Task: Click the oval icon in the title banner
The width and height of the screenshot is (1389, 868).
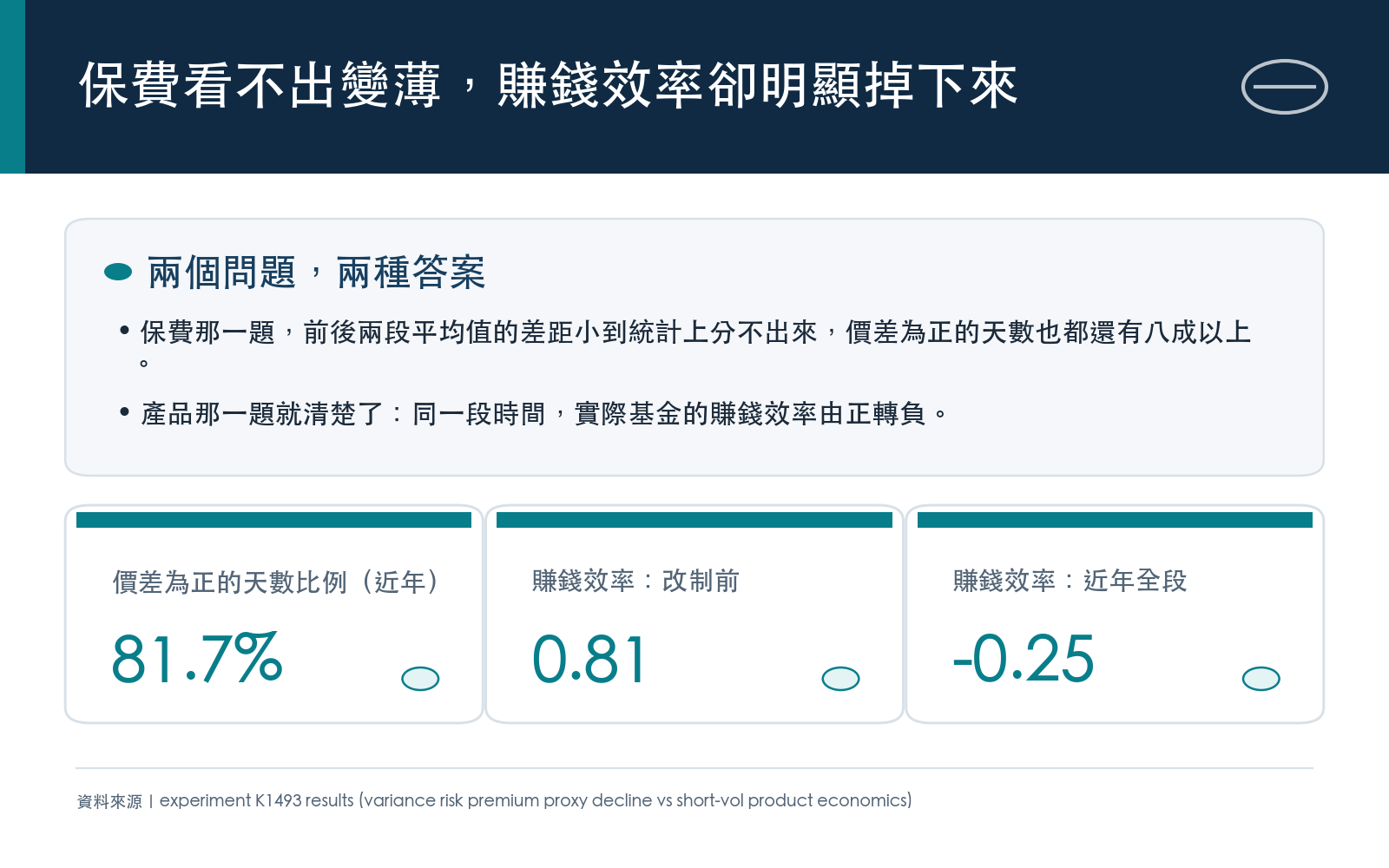Action: 1284,87
